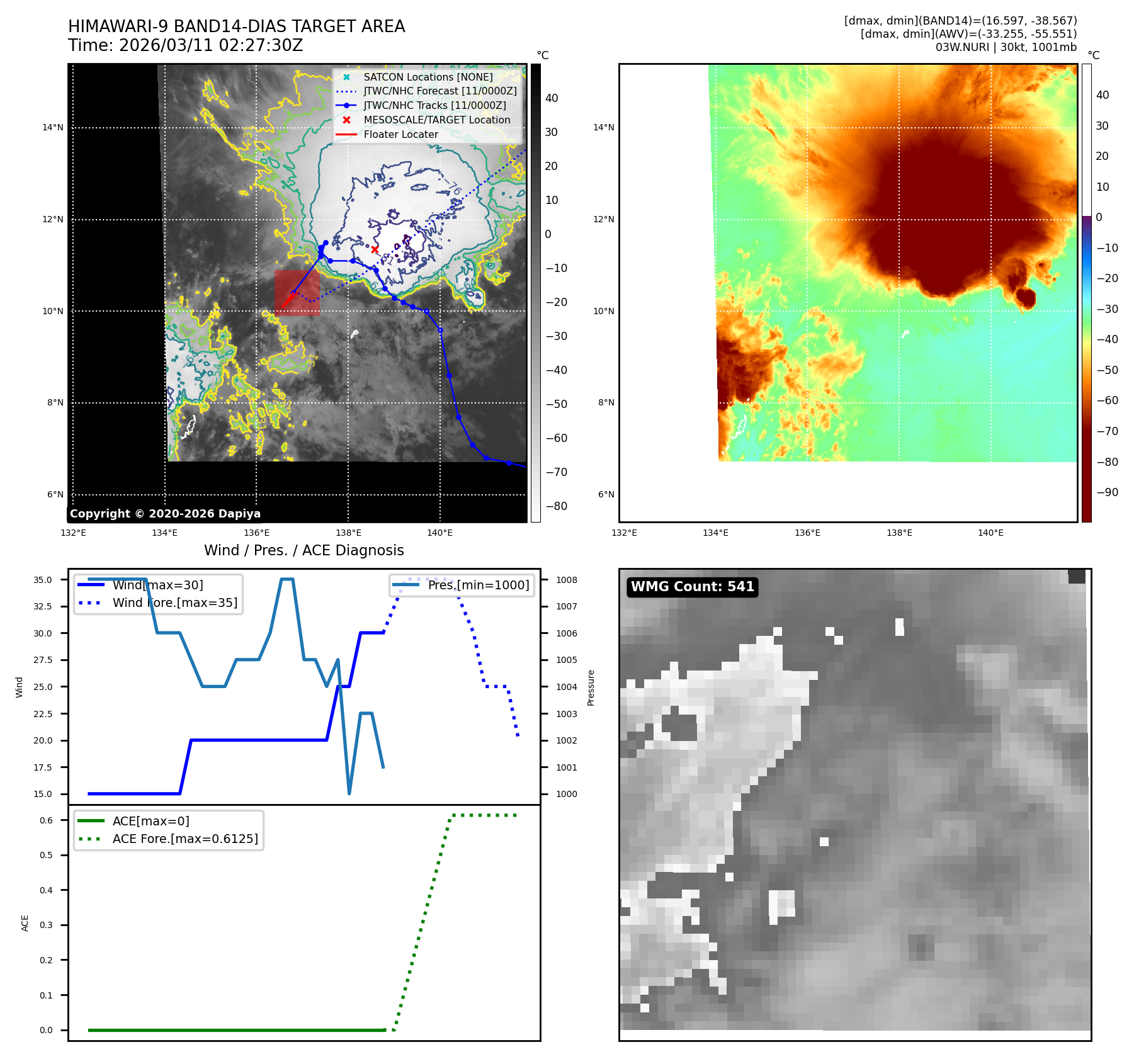
Task: Click the grayscale colorbar beside the left map
Action: (x=535, y=293)
